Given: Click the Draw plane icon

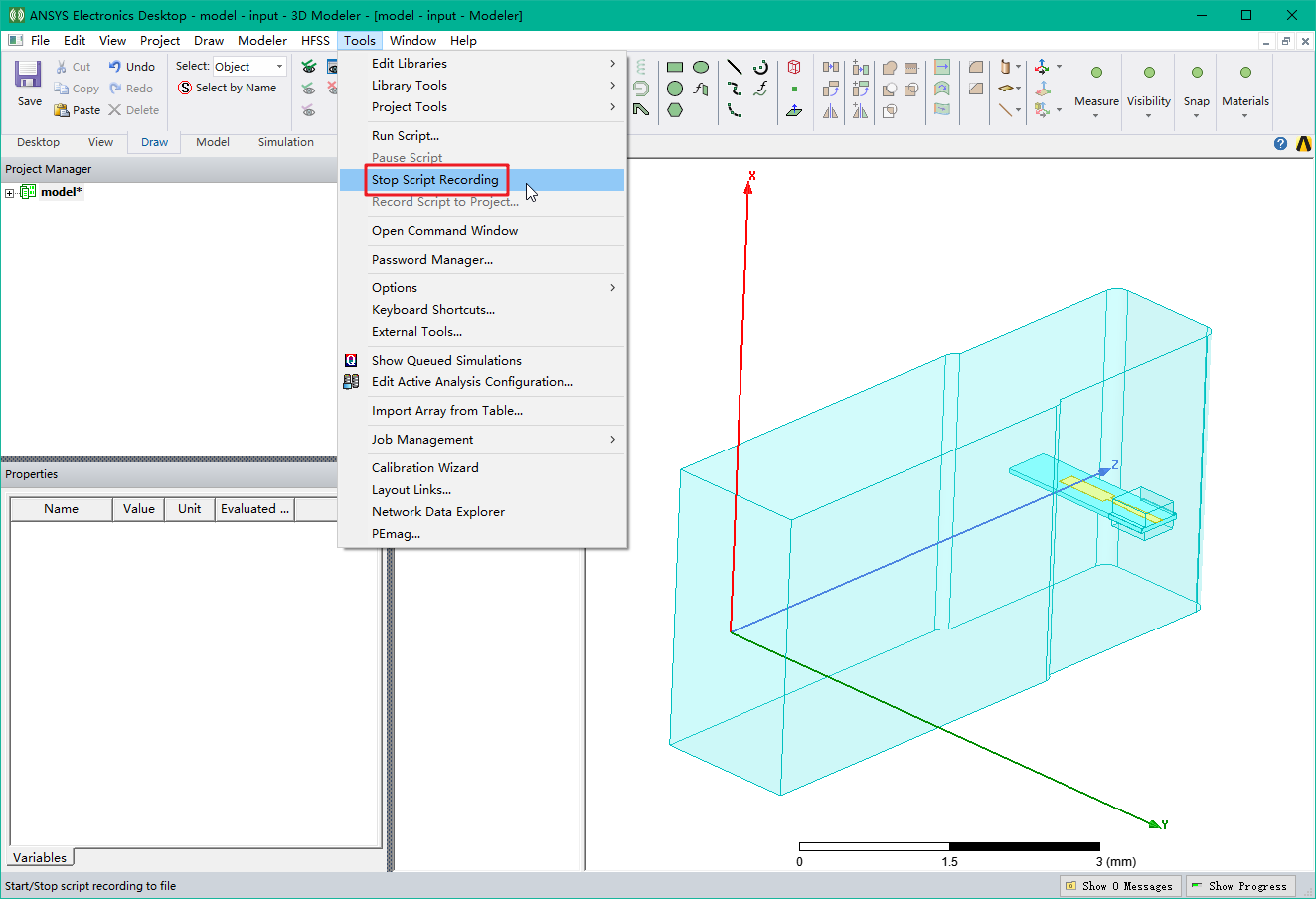Looking at the screenshot, I should pos(794,110).
